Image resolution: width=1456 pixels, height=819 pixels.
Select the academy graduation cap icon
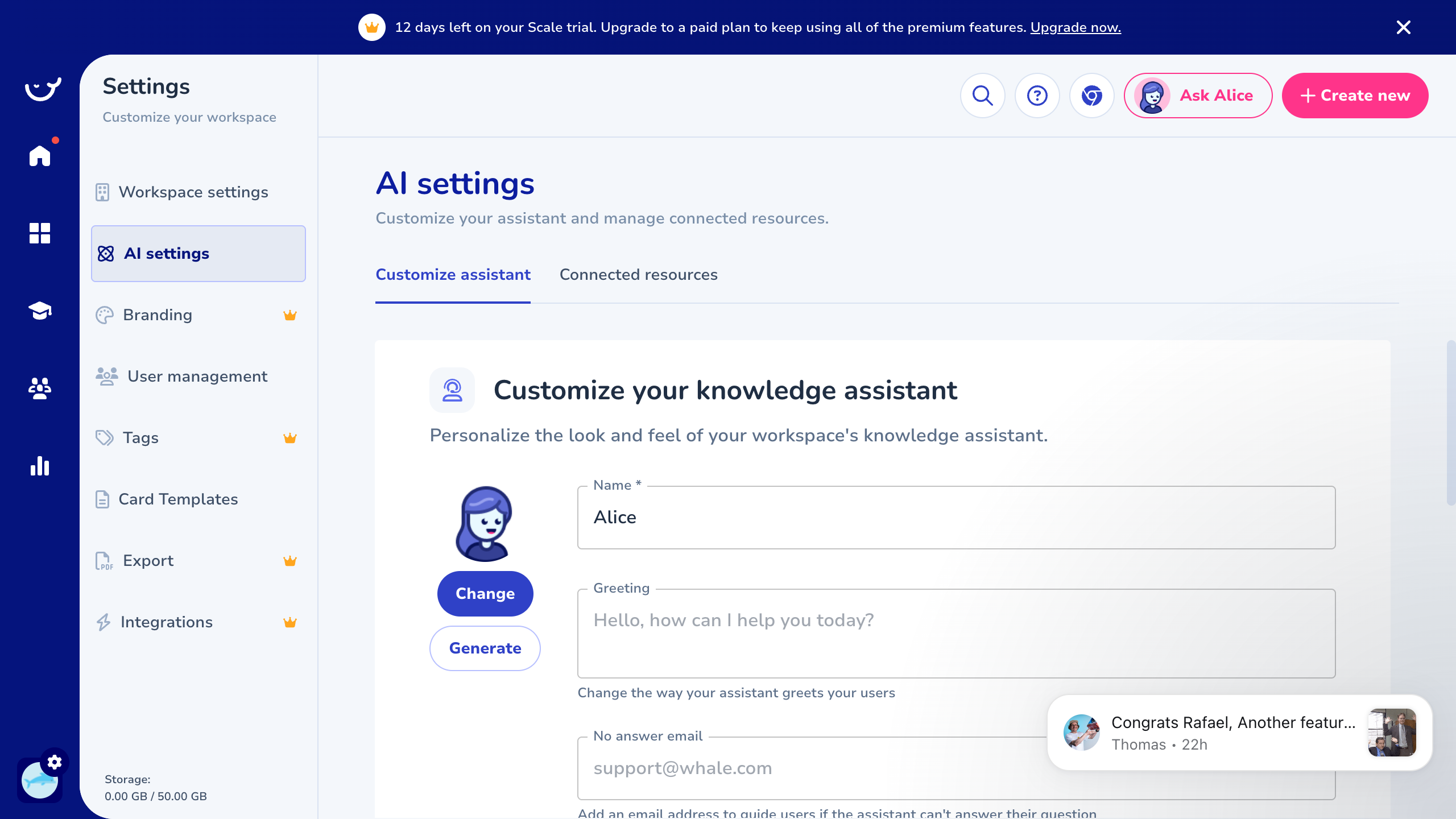click(x=39, y=311)
